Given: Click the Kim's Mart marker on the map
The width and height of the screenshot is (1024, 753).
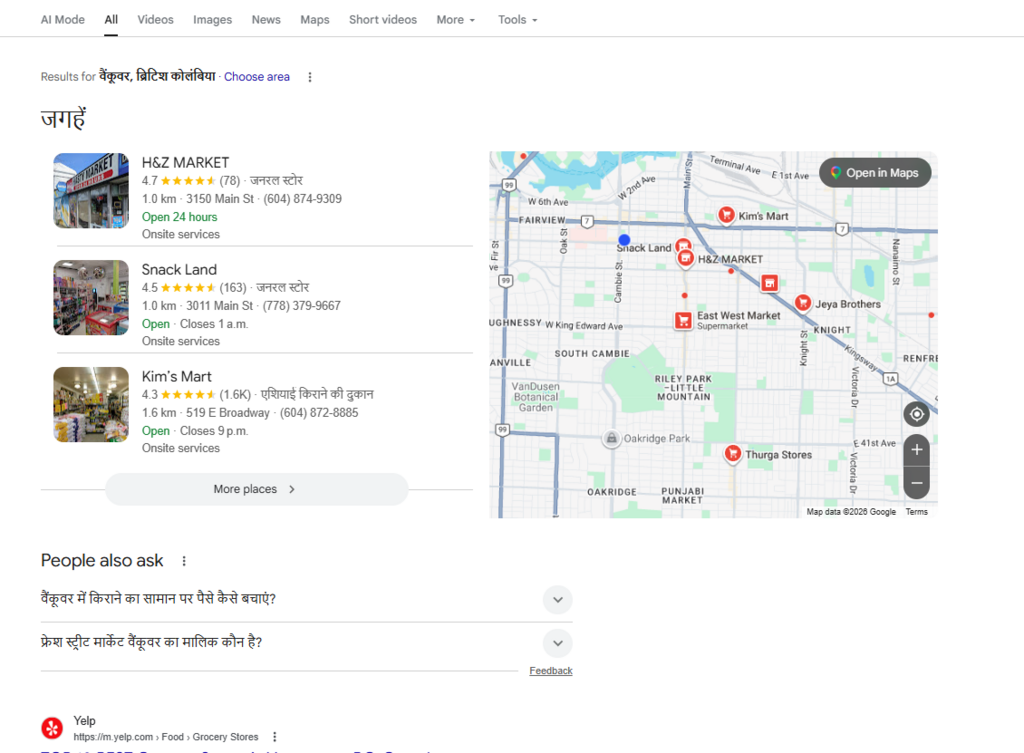Looking at the screenshot, I should (726, 213).
